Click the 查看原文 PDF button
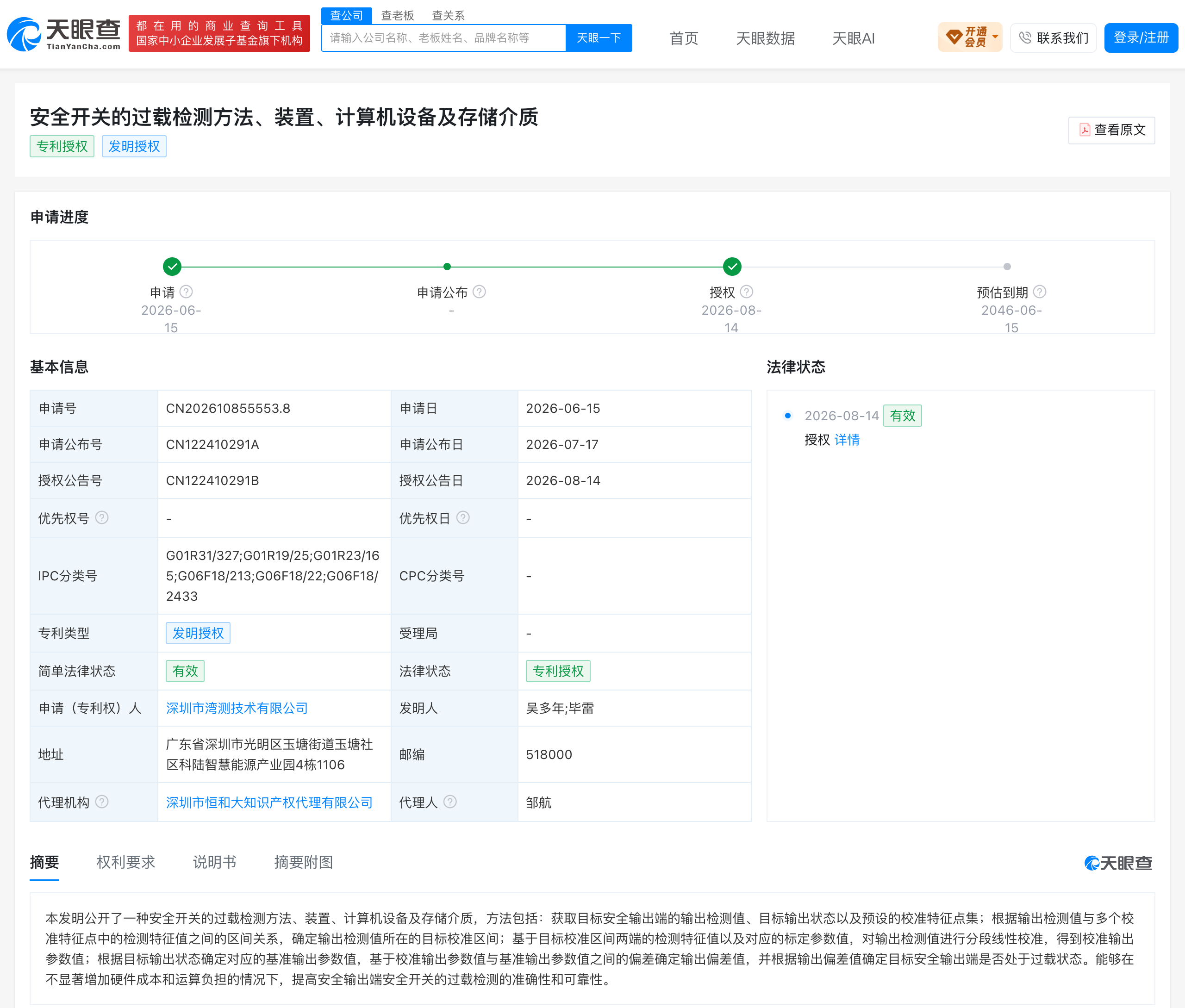1185x1008 pixels. tap(1111, 131)
